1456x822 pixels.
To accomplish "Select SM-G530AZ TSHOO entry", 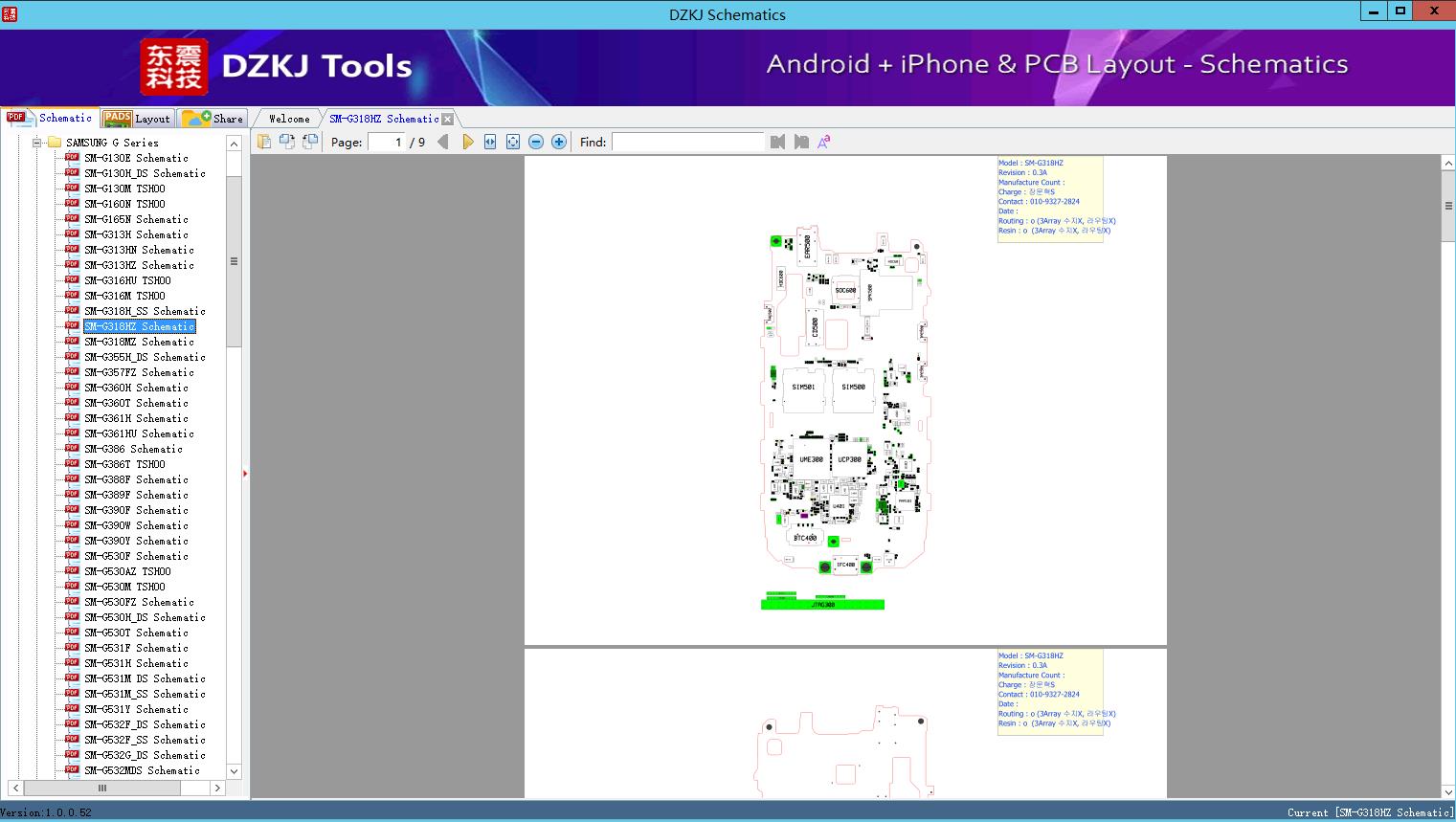I will click(x=127, y=571).
